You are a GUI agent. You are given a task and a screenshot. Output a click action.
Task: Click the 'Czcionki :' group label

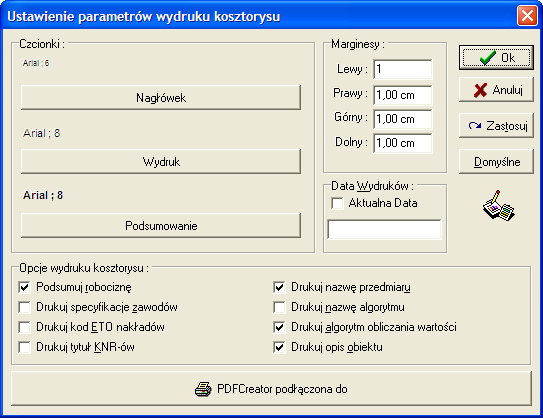42,44
